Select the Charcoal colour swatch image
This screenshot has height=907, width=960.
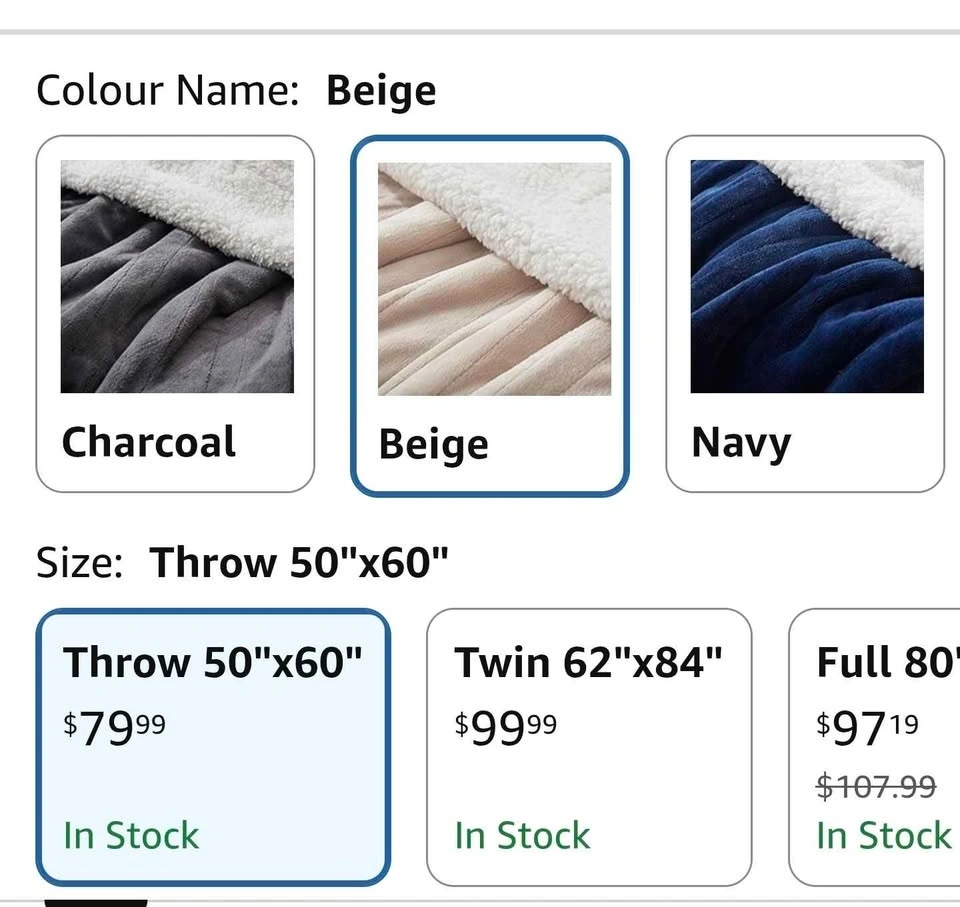pyautogui.click(x=177, y=276)
